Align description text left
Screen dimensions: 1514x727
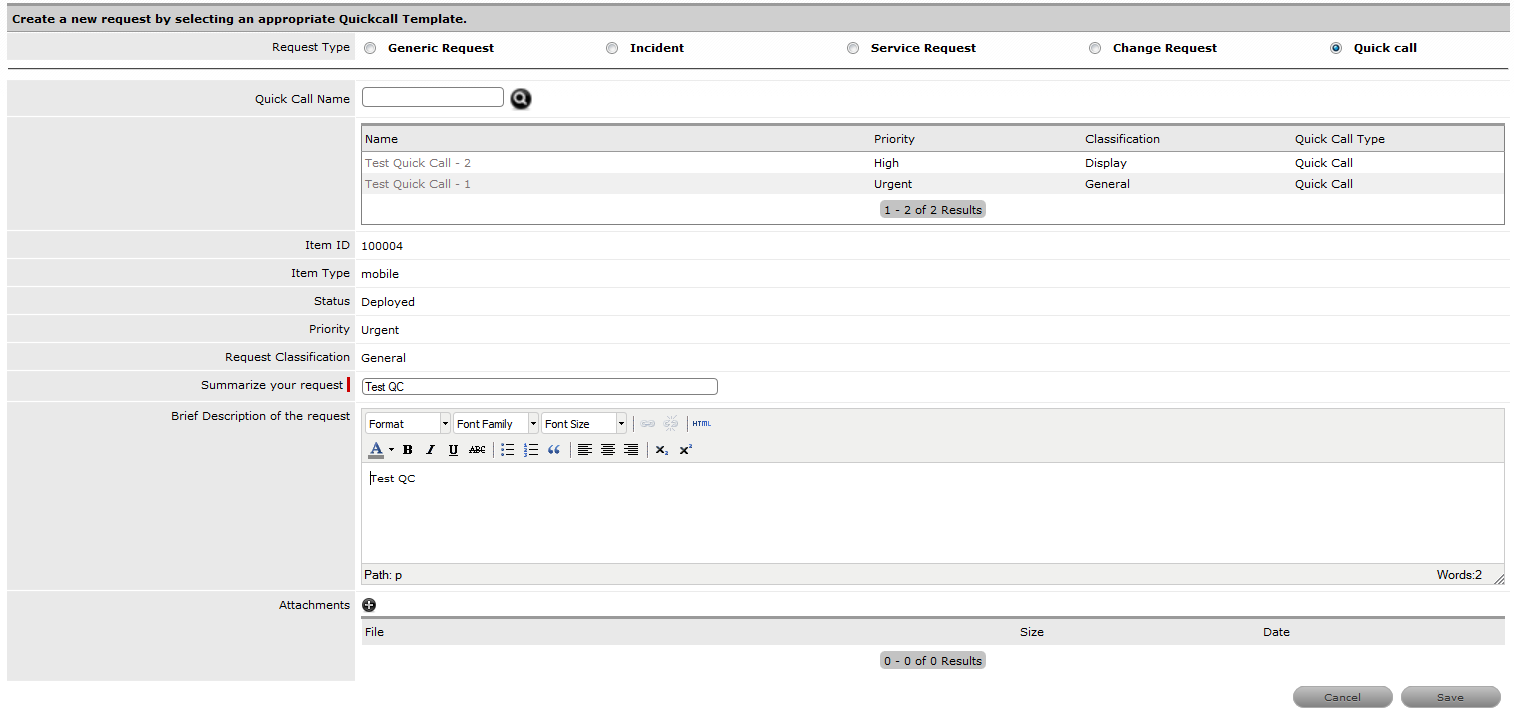(x=585, y=450)
